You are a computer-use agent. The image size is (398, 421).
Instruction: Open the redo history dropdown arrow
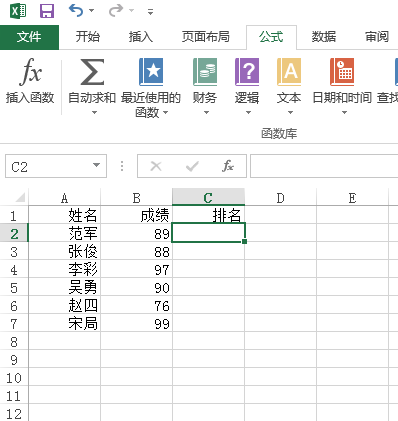(131, 11)
